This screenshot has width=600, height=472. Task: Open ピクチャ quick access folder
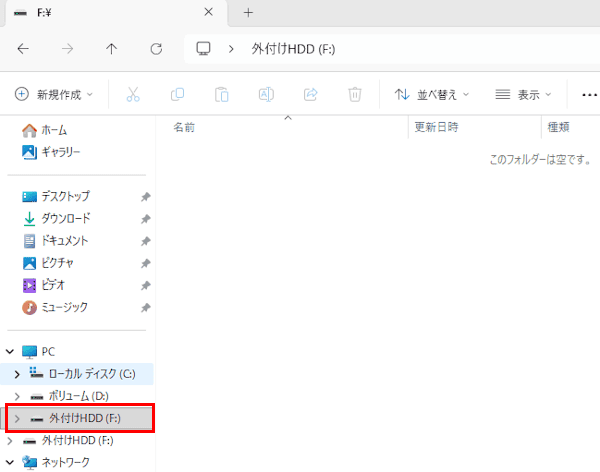tap(48, 263)
